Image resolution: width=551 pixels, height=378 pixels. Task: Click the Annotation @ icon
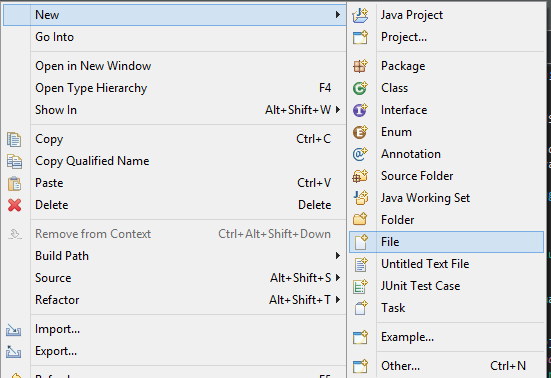tap(360, 154)
